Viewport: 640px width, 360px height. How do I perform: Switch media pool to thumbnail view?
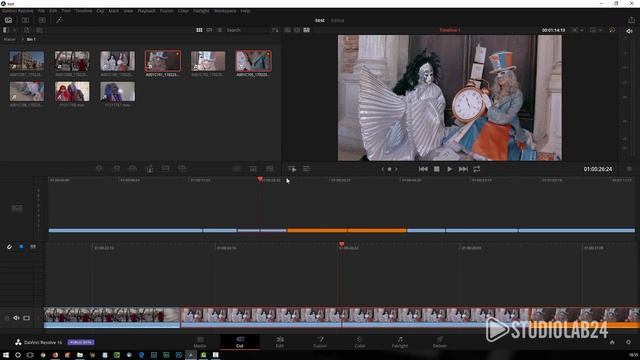point(199,30)
